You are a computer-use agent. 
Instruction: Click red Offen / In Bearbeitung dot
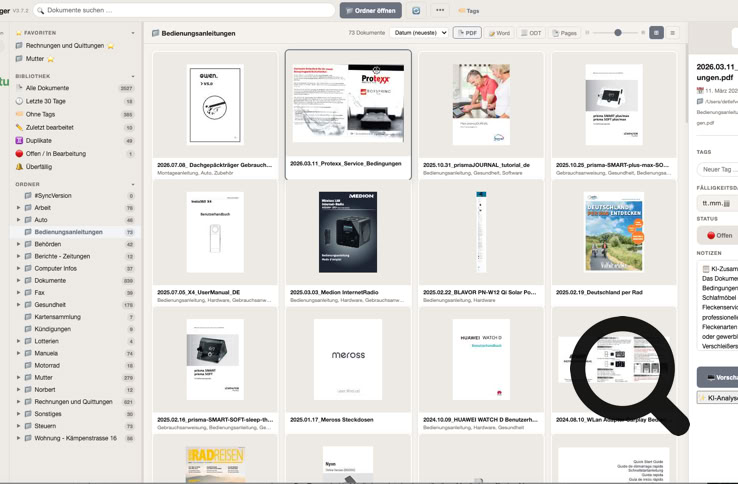pos(19,153)
